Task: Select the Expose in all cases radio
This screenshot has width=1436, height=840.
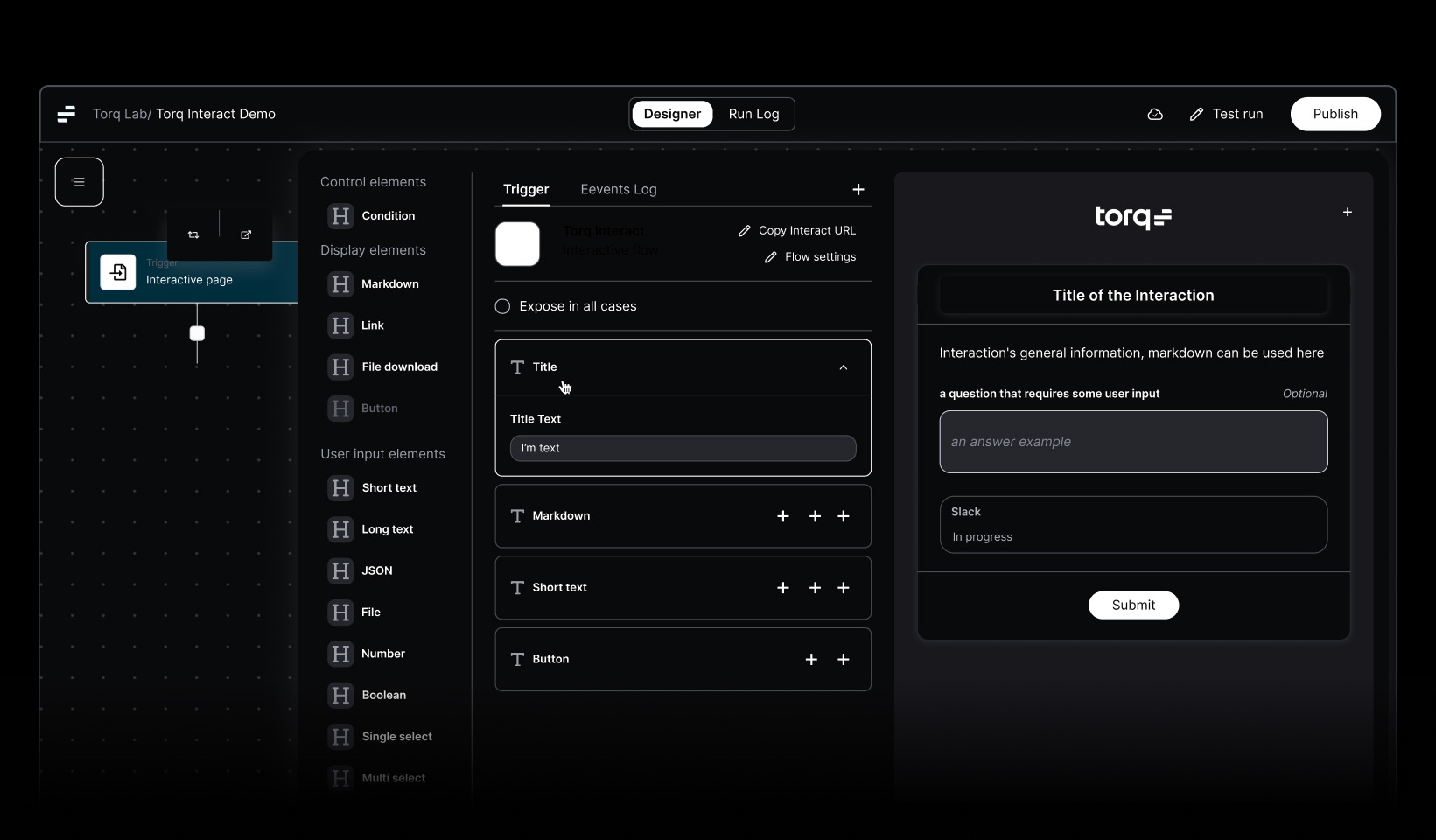Action: [502, 306]
